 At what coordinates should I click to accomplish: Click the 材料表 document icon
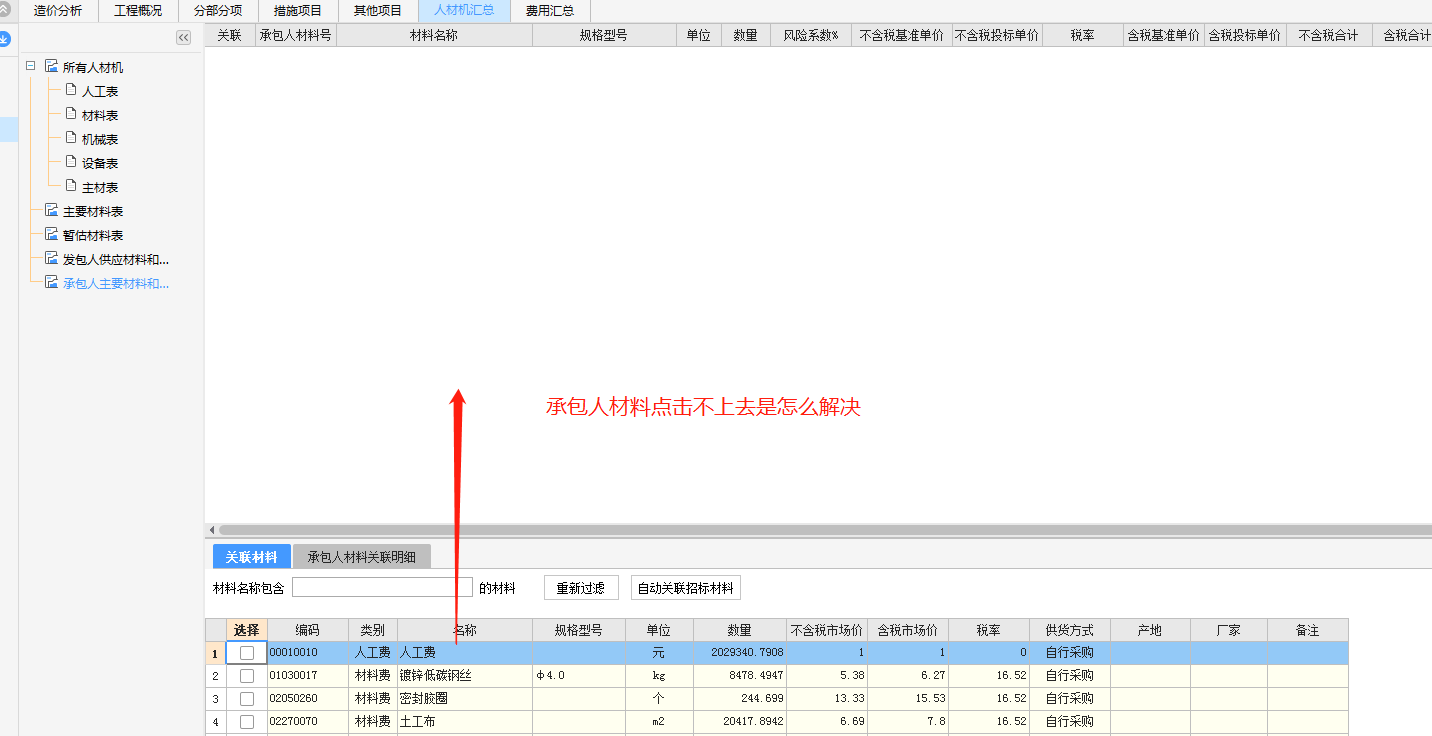click(71, 114)
